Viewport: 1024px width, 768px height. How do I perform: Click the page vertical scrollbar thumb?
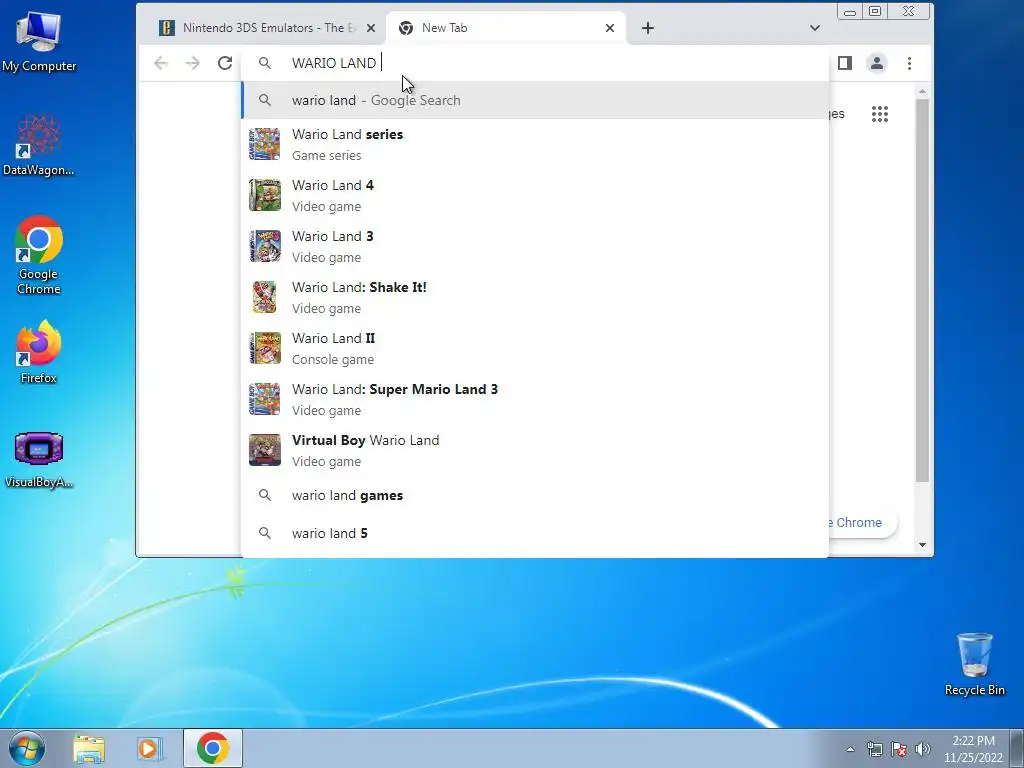point(922,291)
